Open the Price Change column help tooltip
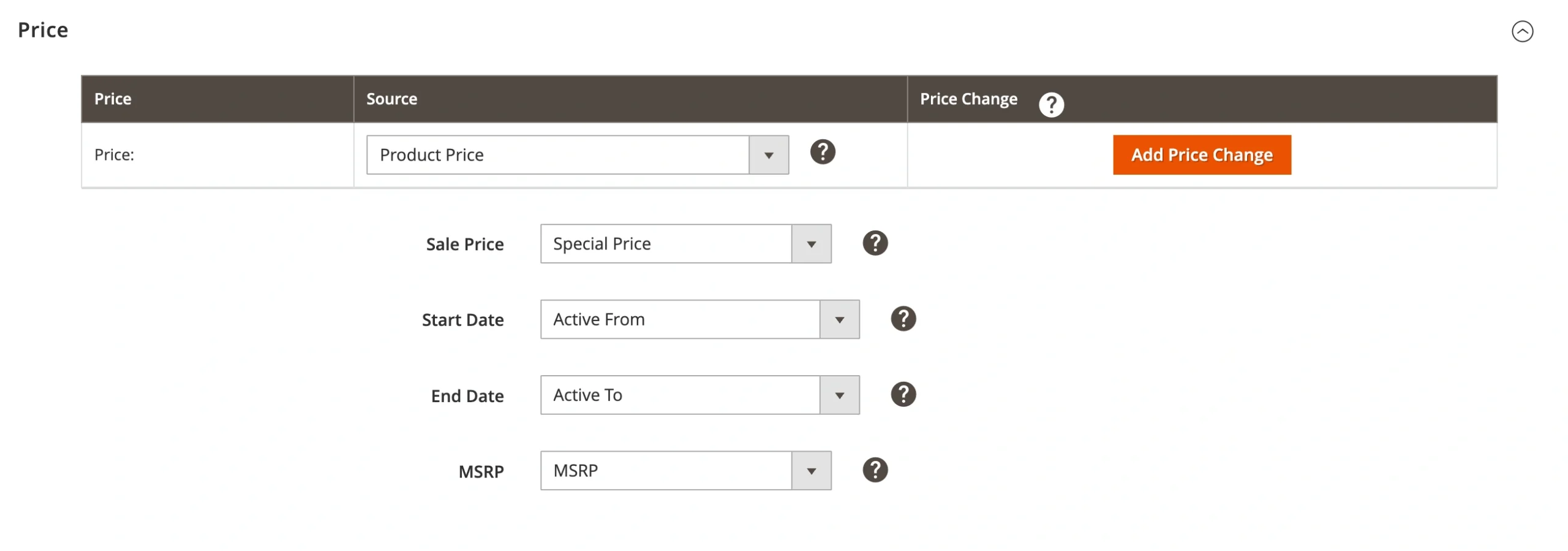 coord(1051,104)
